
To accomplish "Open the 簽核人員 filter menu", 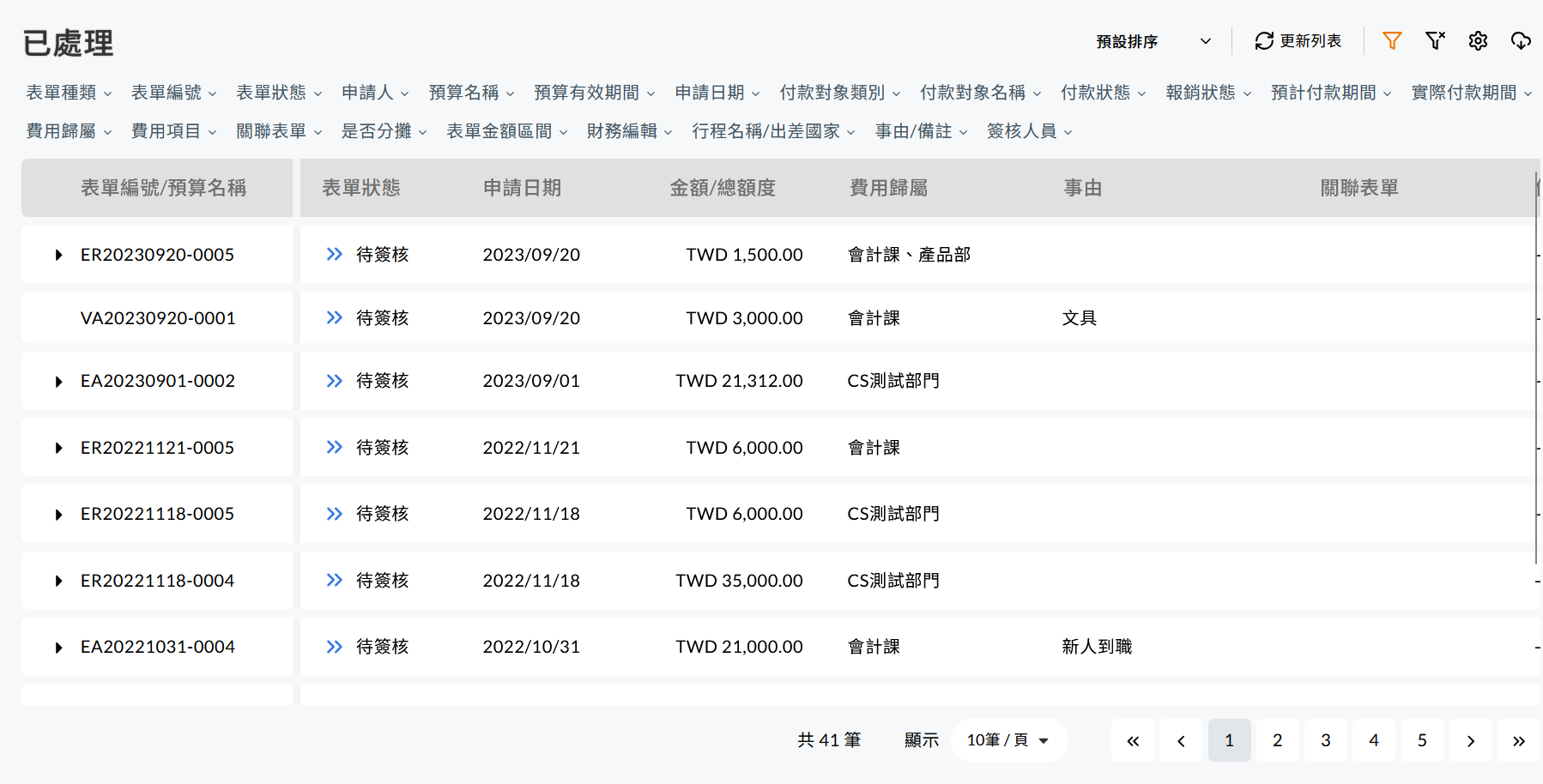I will click(x=1029, y=131).
